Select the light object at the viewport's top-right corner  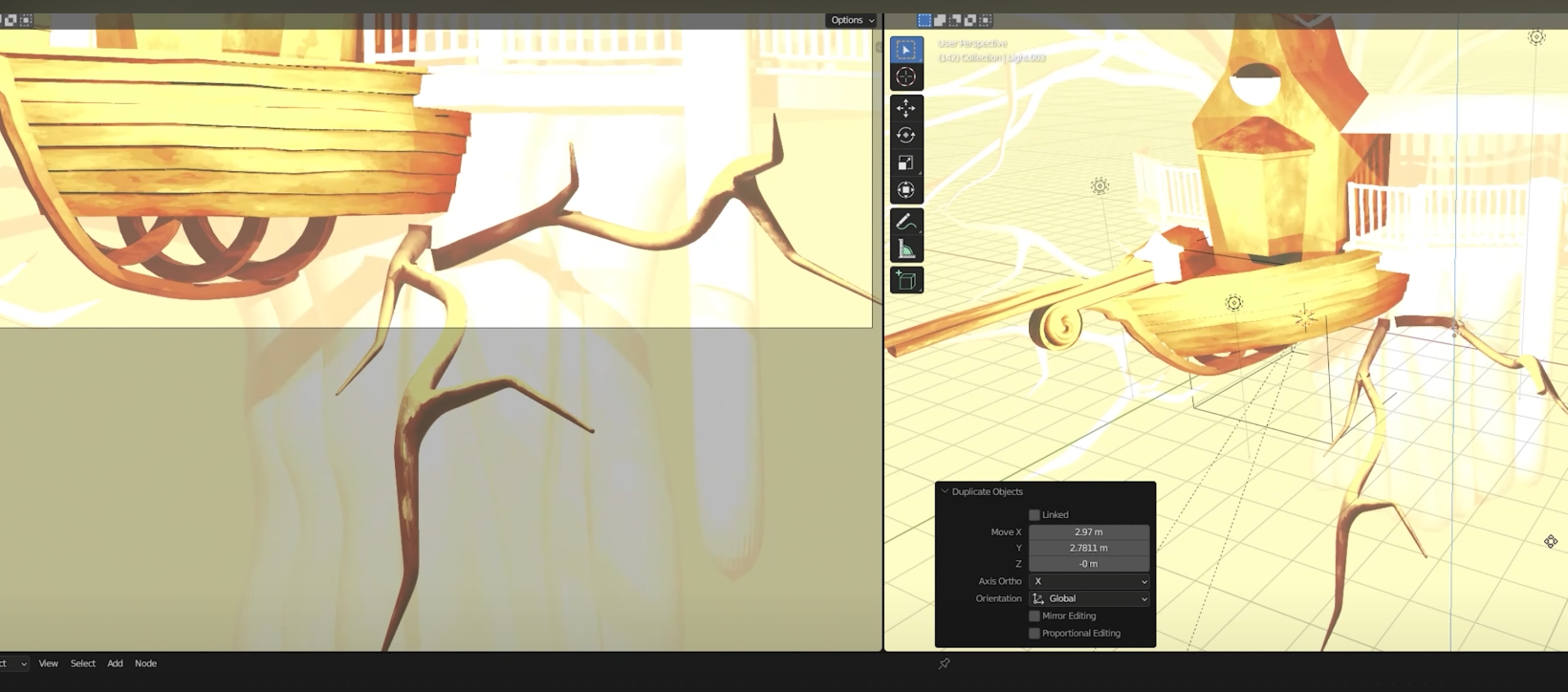pyautogui.click(x=1536, y=37)
